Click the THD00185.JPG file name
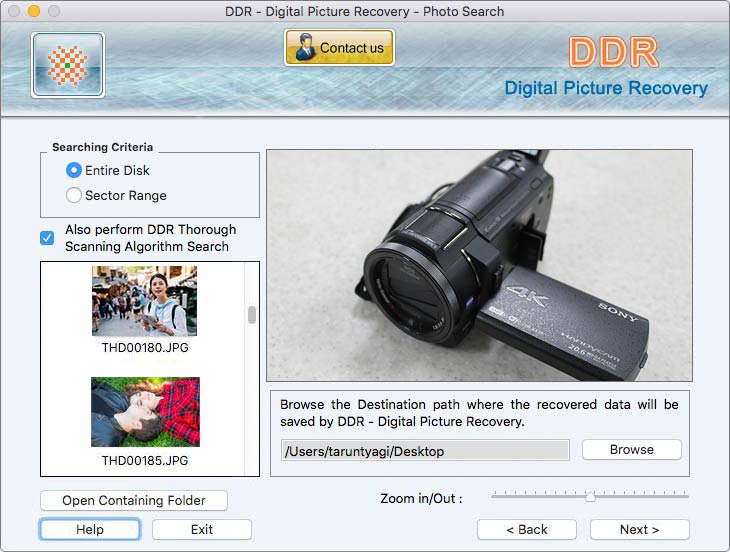The image size is (730, 552). [145, 461]
